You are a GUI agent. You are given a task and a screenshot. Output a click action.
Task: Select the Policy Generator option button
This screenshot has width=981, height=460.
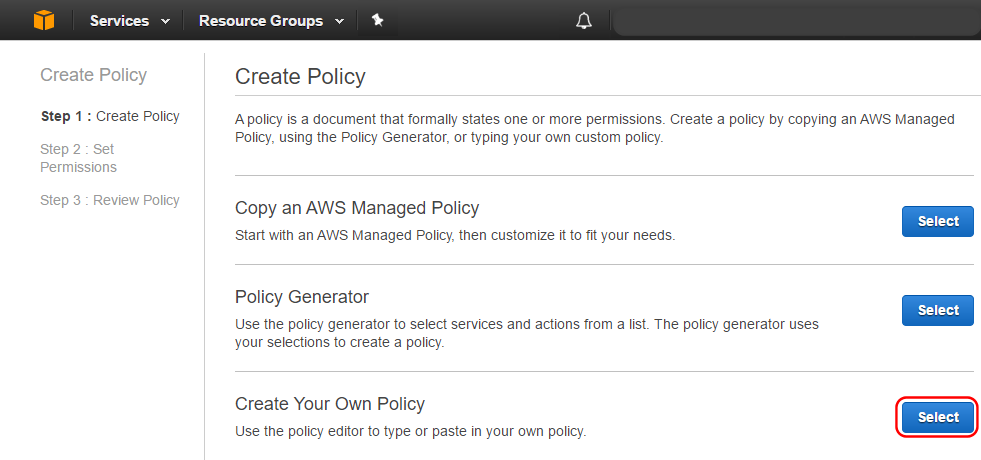938,310
